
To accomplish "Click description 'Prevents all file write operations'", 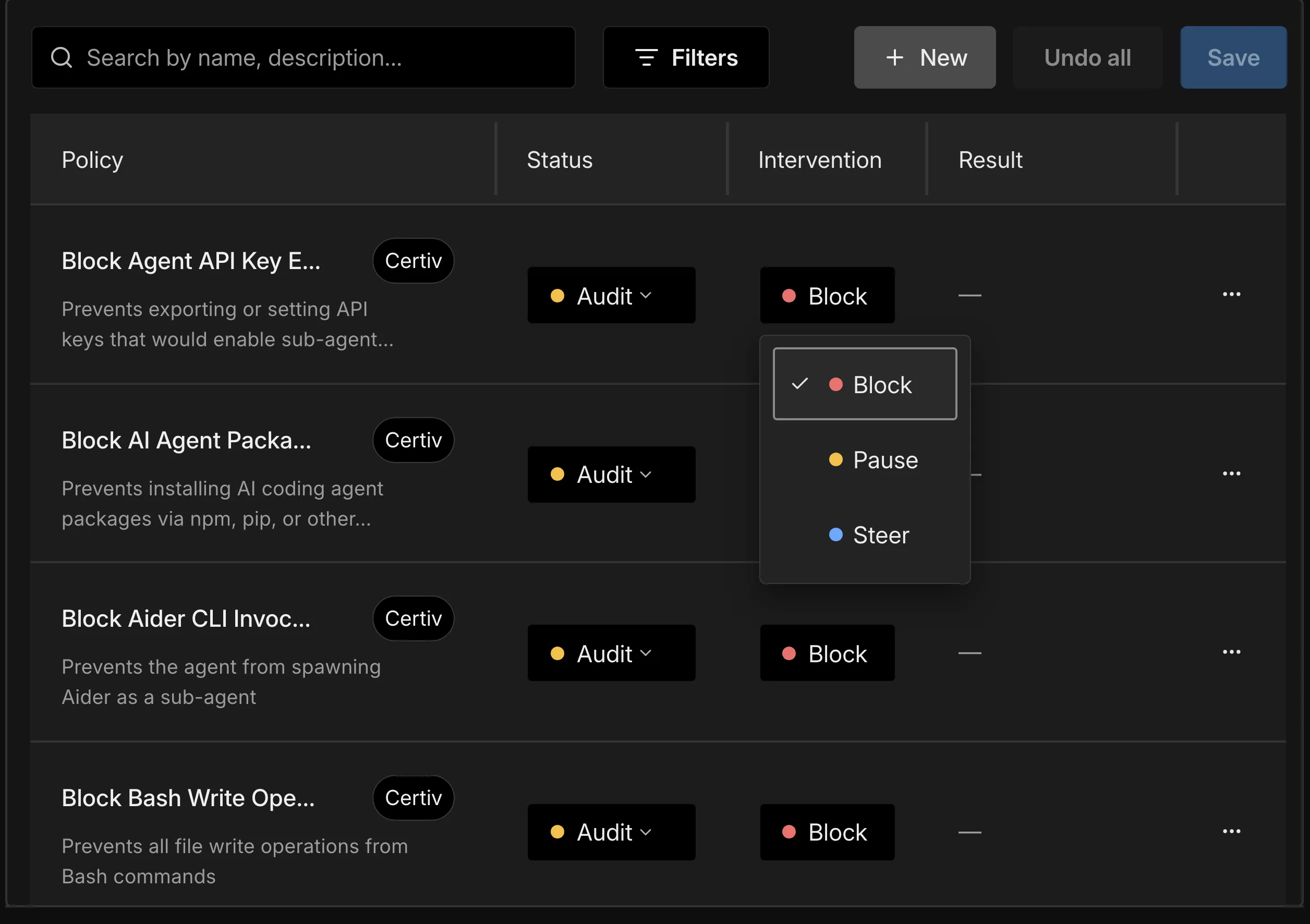I will click(x=235, y=846).
